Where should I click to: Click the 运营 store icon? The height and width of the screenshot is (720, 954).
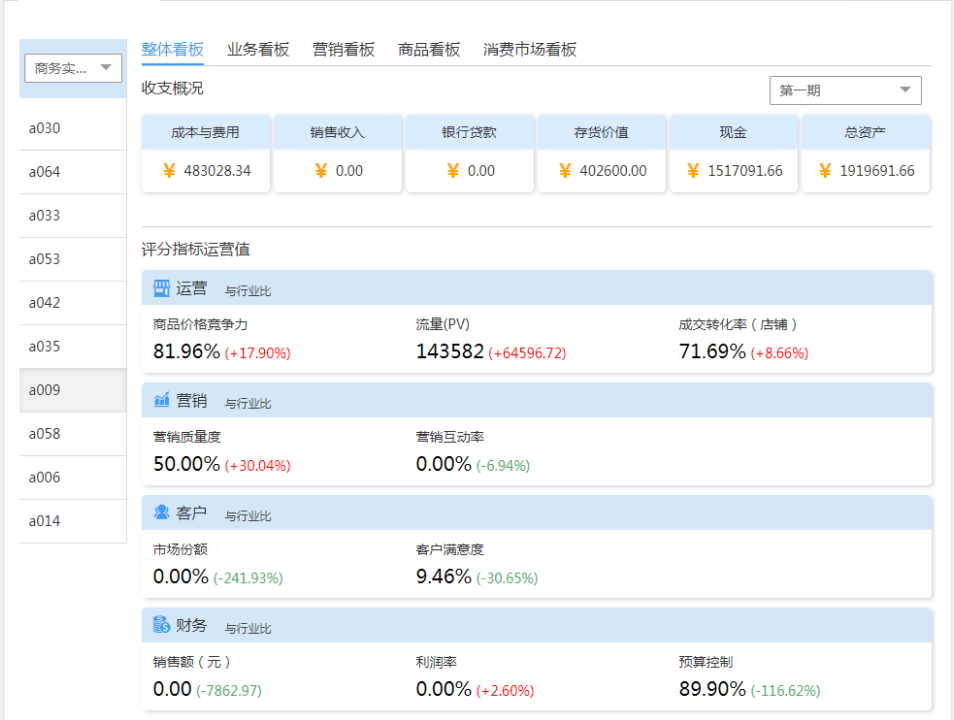coord(161,289)
